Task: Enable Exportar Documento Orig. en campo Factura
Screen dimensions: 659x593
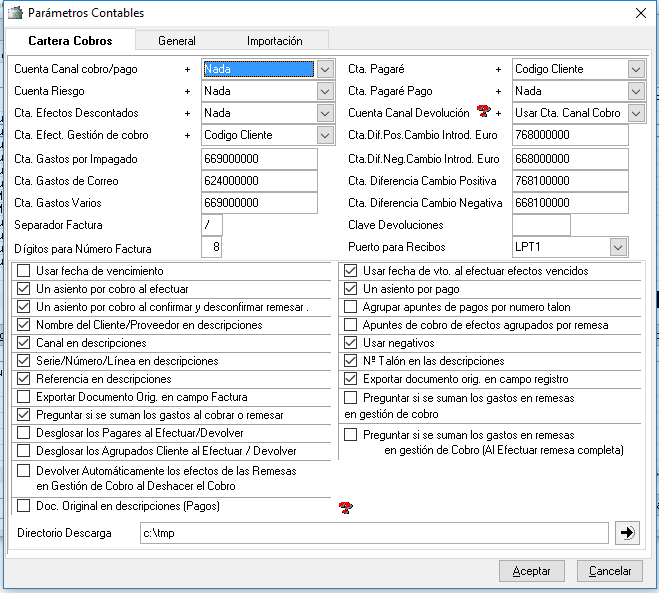Action: [24, 397]
